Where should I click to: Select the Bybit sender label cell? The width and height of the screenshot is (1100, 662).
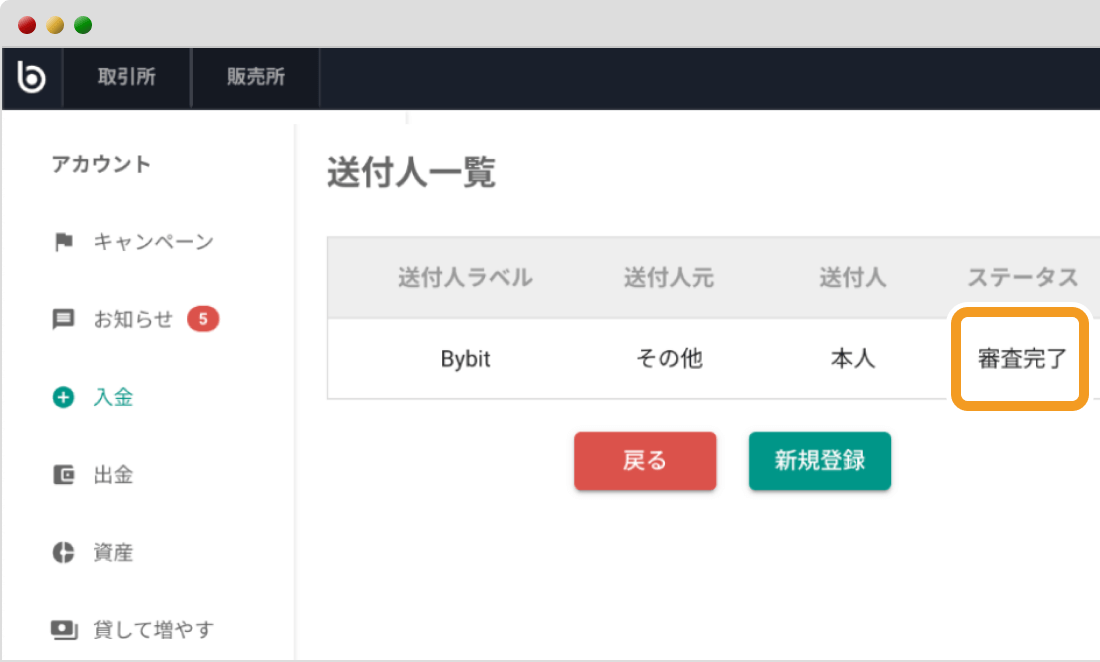465,359
